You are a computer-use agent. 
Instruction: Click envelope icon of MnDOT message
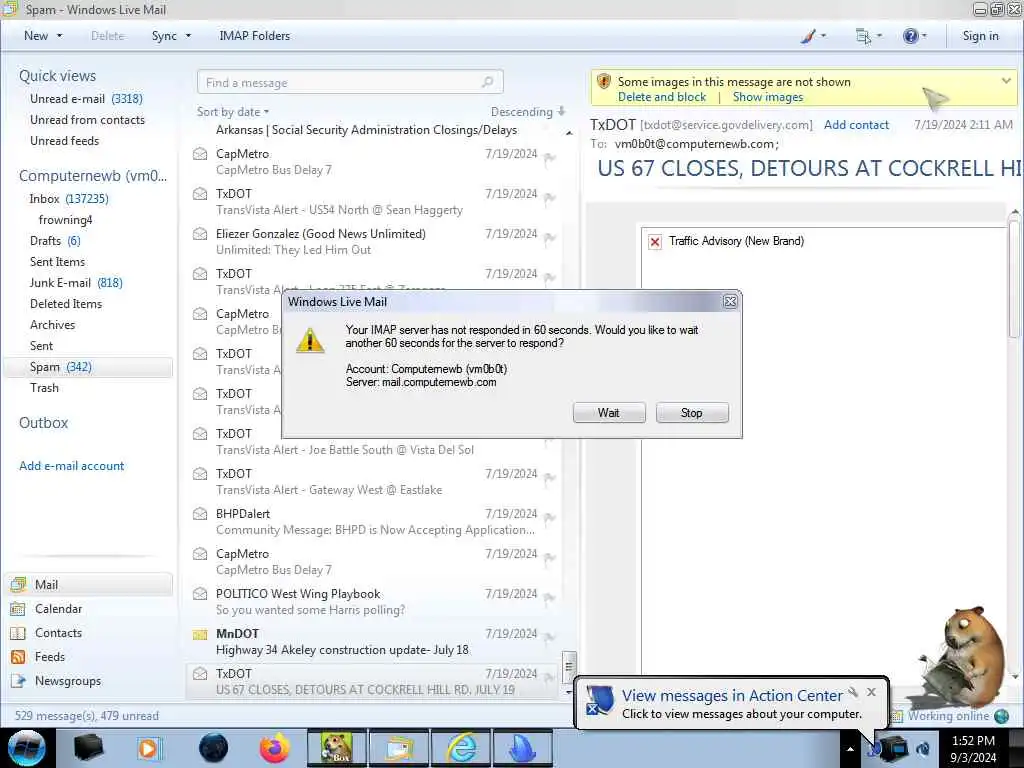click(x=200, y=634)
